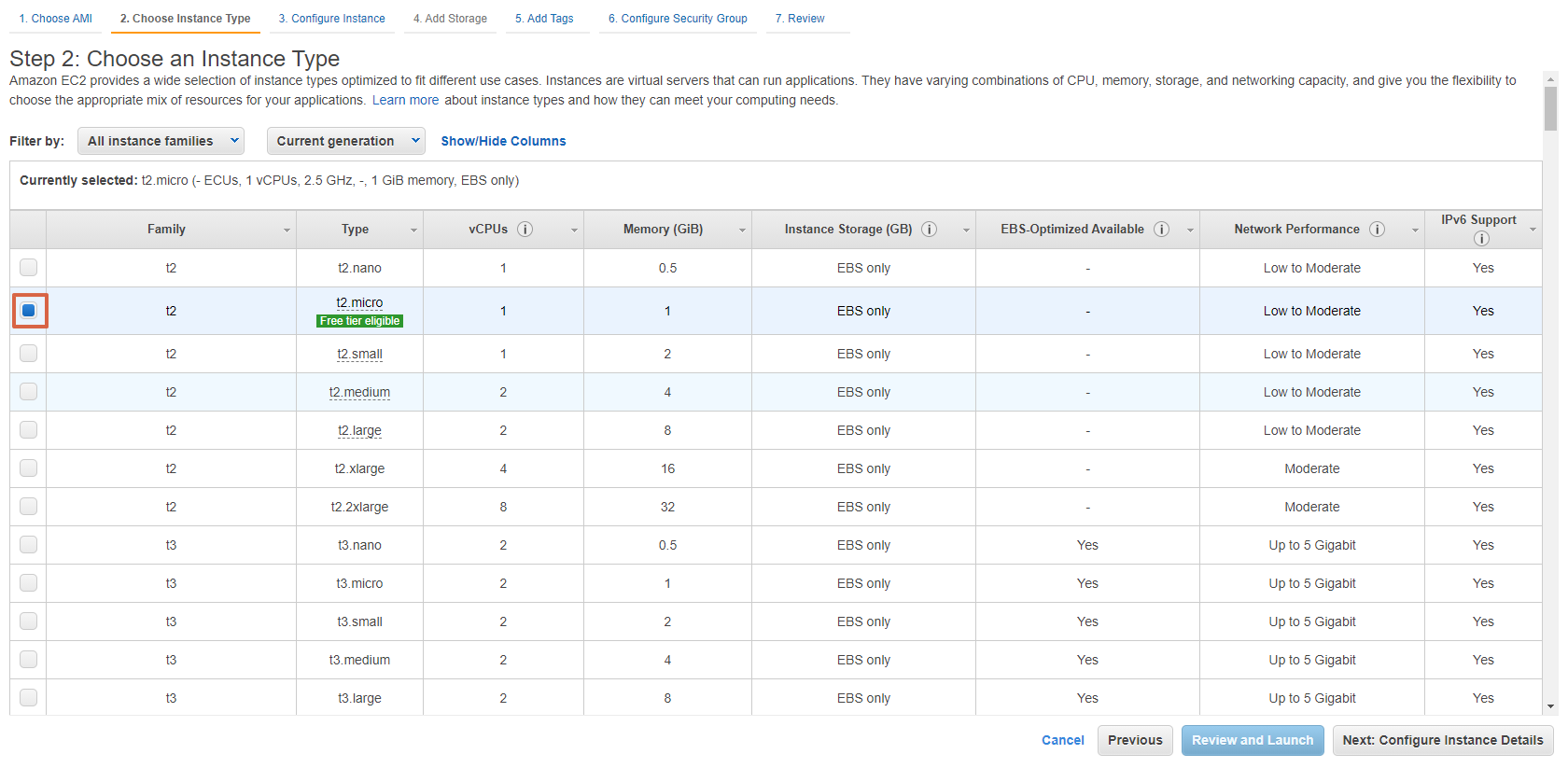1568x768 pixels.
Task: Click the page vertical scrollbar thumb
Action: [1551, 109]
